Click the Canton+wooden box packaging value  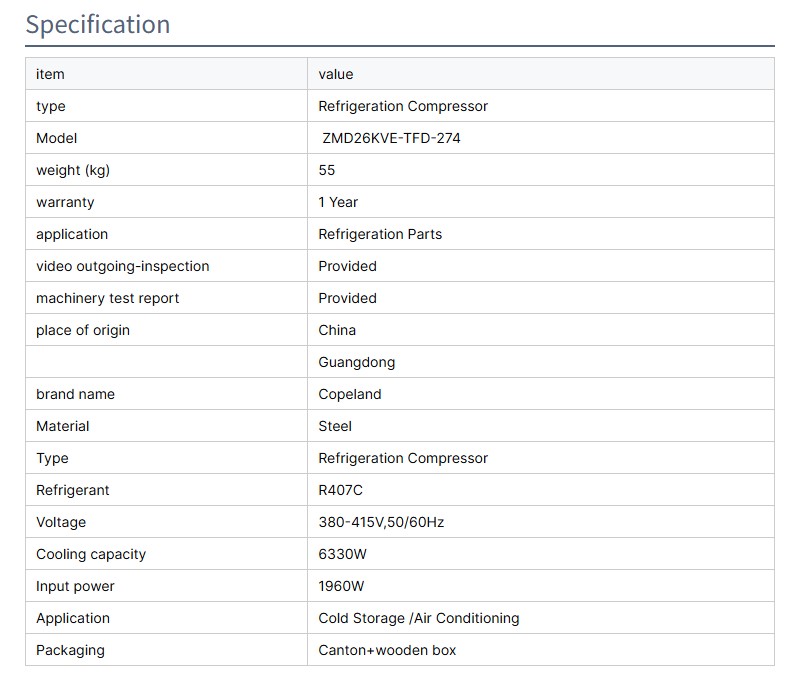(x=387, y=650)
